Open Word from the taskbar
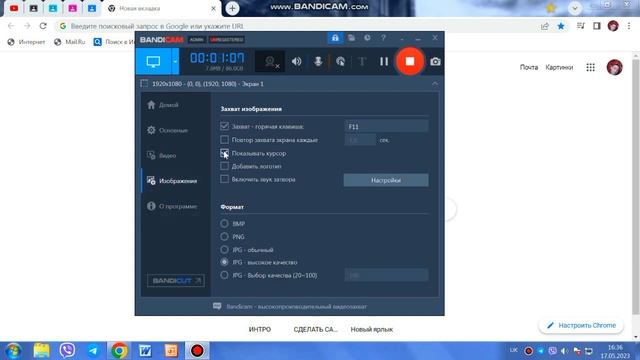The height and width of the screenshot is (360, 640). point(145,350)
